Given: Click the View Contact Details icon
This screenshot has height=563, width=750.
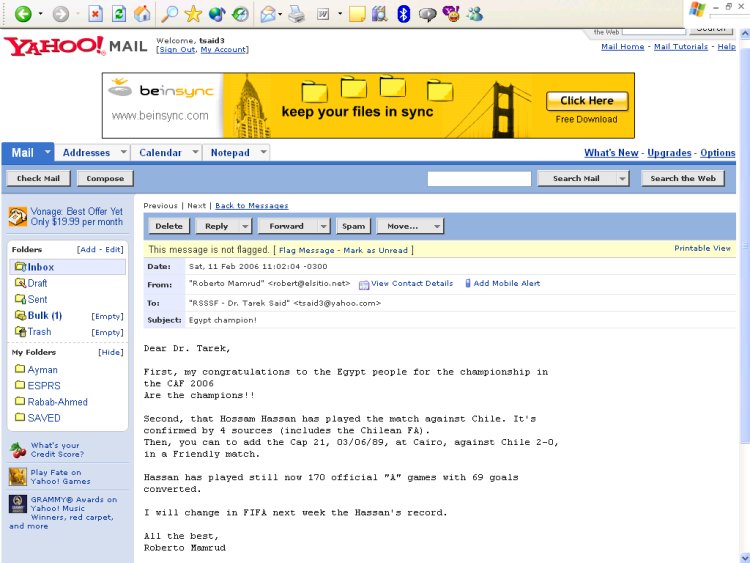Looking at the screenshot, I should pyautogui.click(x=364, y=284).
